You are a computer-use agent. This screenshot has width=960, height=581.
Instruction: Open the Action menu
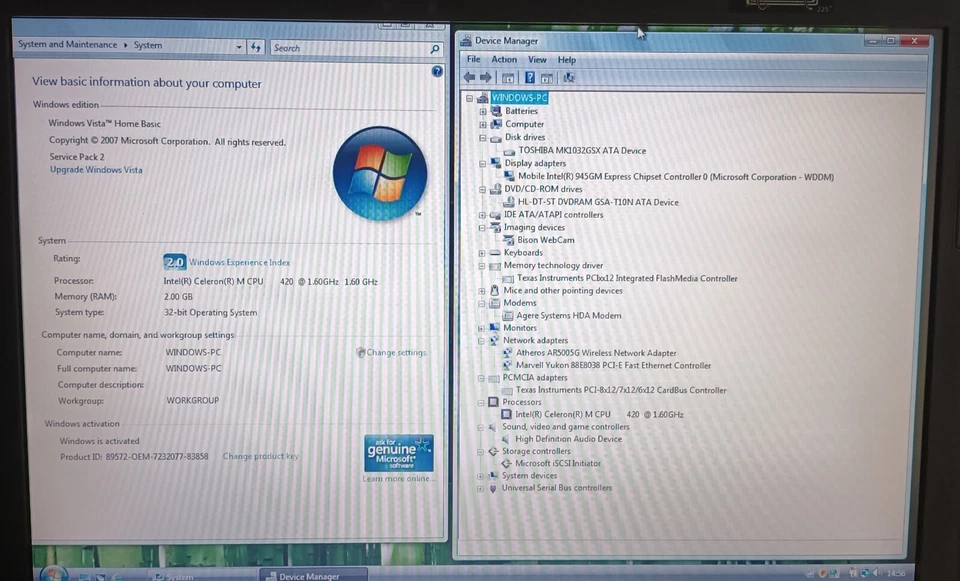(x=503, y=59)
